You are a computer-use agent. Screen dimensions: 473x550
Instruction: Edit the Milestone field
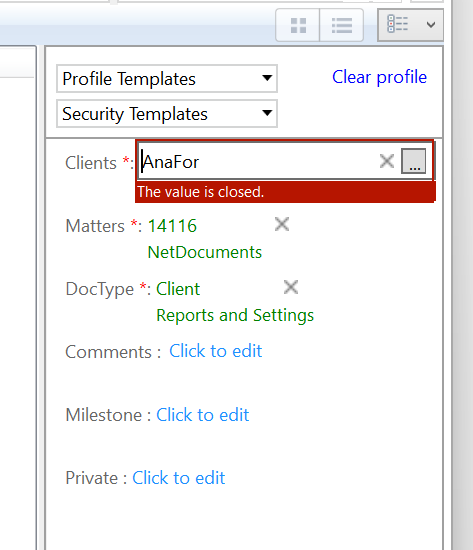click(202, 415)
